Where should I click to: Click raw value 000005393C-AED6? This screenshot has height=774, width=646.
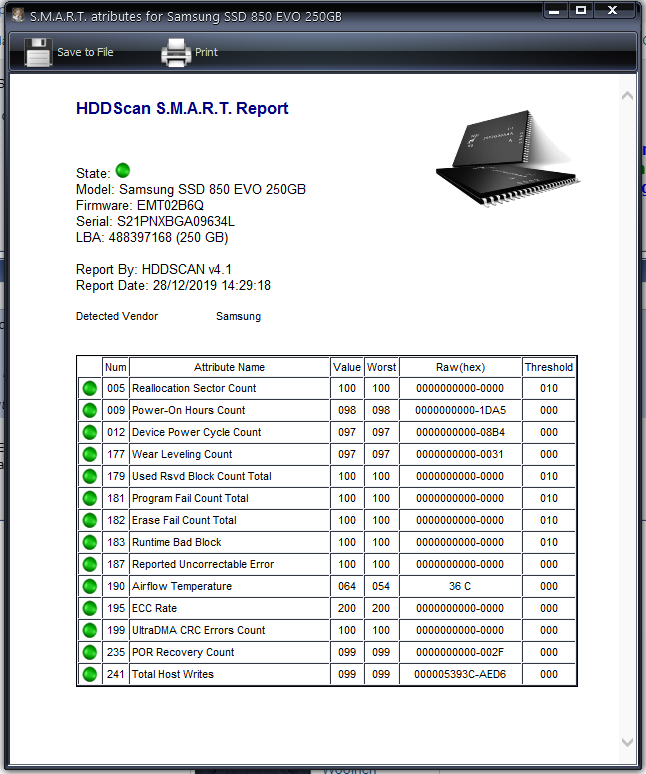point(460,674)
